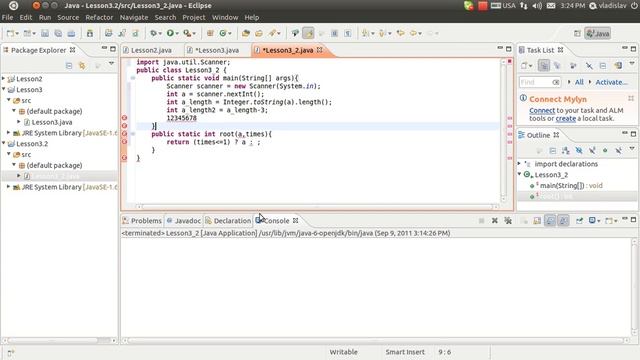The height and width of the screenshot is (360, 640).
Task: Click the Save toolbar icon
Action: pos(45,33)
